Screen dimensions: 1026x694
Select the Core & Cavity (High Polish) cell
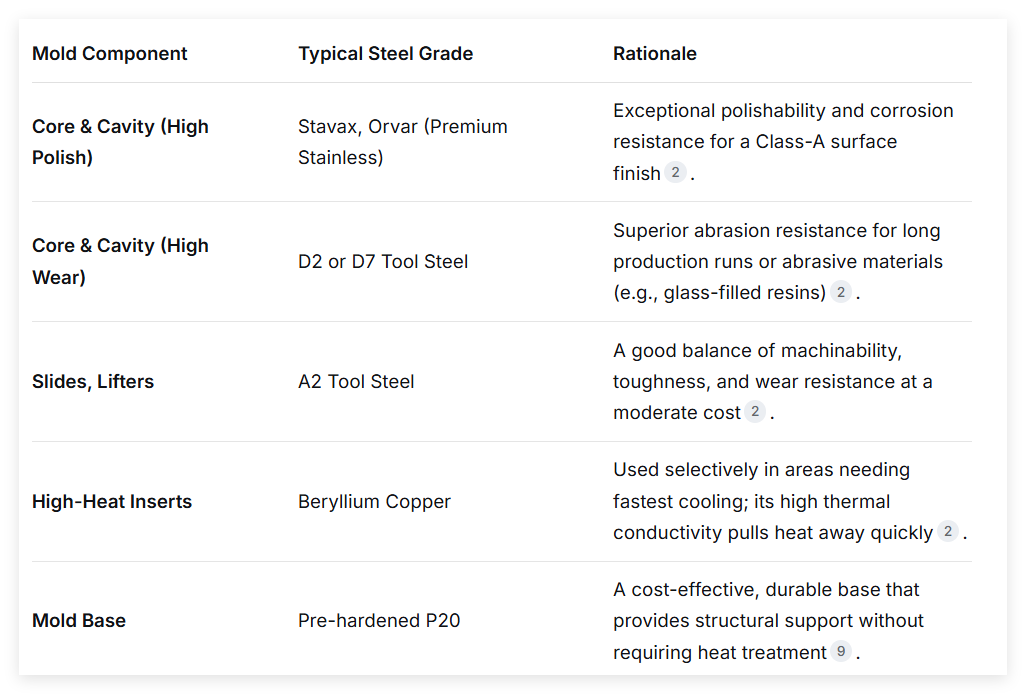120,142
